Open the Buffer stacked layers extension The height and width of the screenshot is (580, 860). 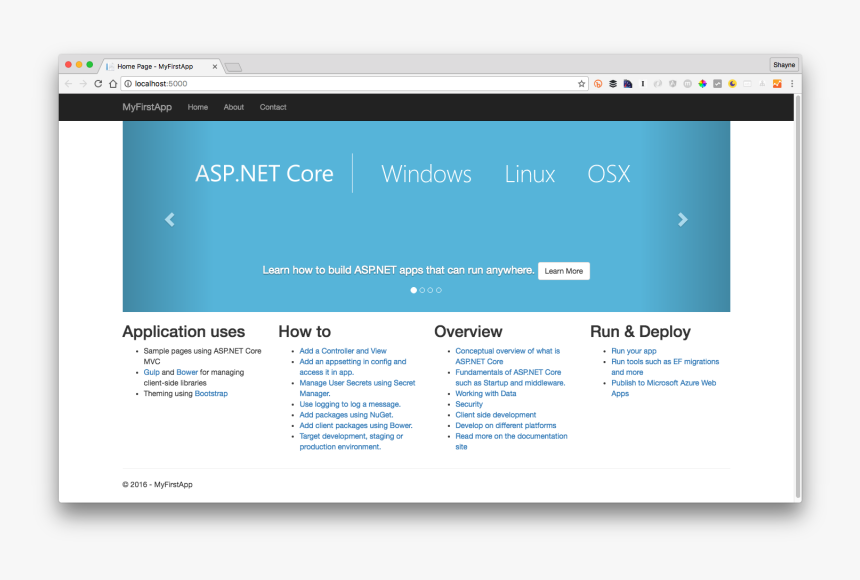coord(613,83)
